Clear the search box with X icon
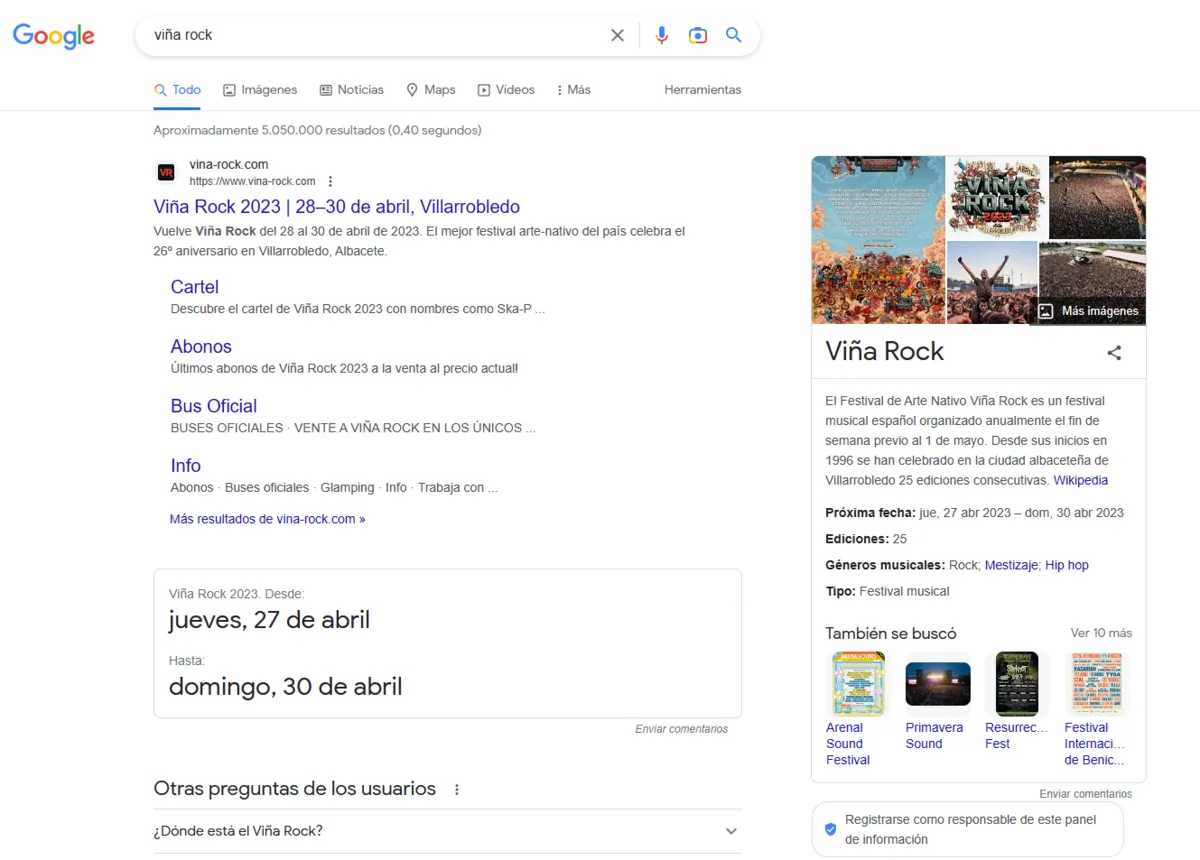This screenshot has width=1200, height=860. pyautogui.click(x=617, y=35)
